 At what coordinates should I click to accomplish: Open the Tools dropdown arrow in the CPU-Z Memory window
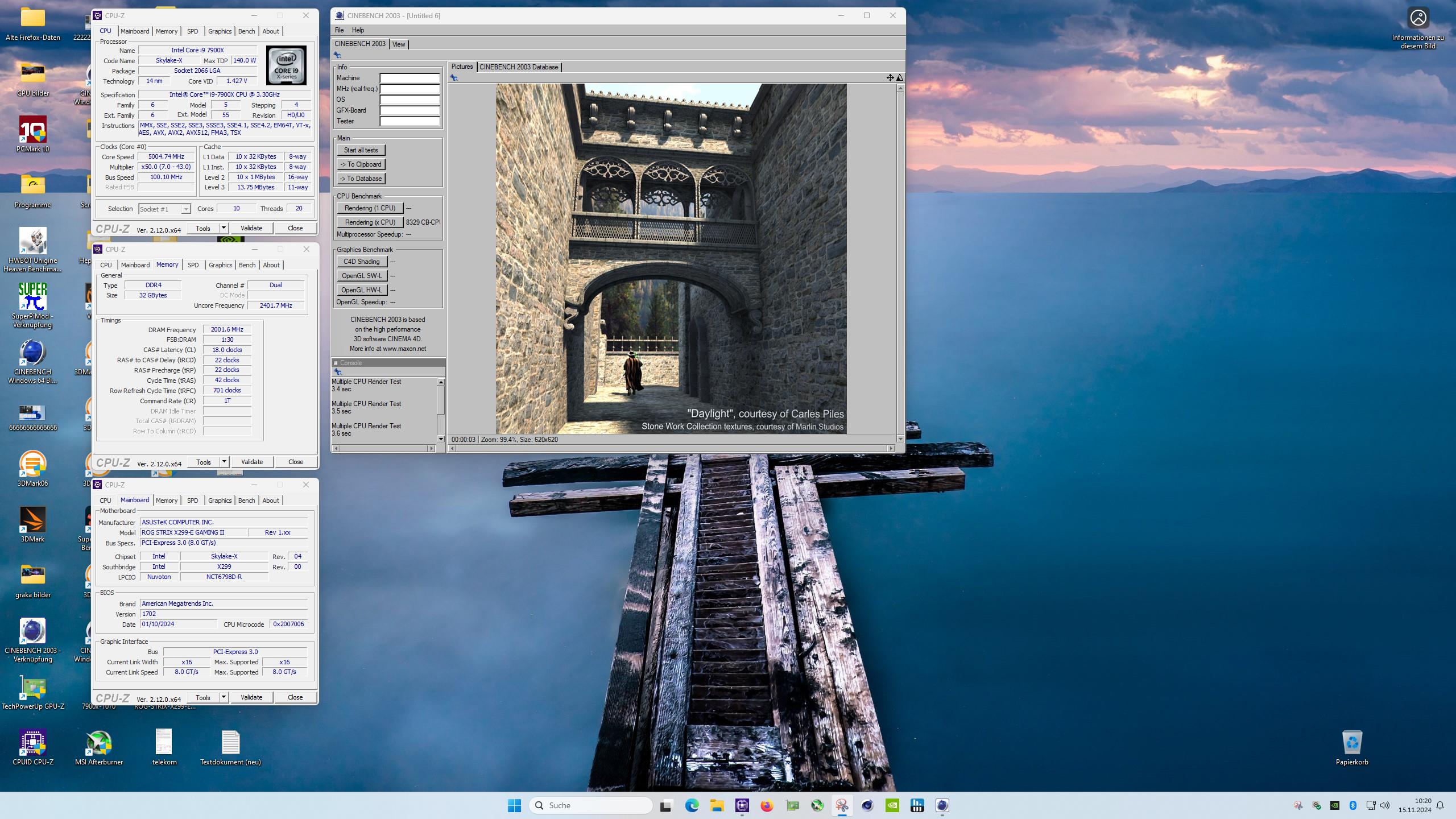(x=224, y=462)
